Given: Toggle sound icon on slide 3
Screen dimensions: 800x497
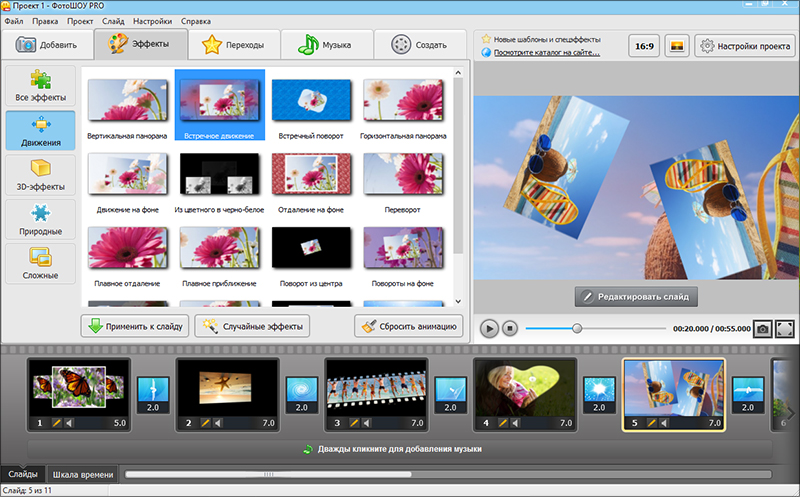Looking at the screenshot, I should [x=367, y=423].
